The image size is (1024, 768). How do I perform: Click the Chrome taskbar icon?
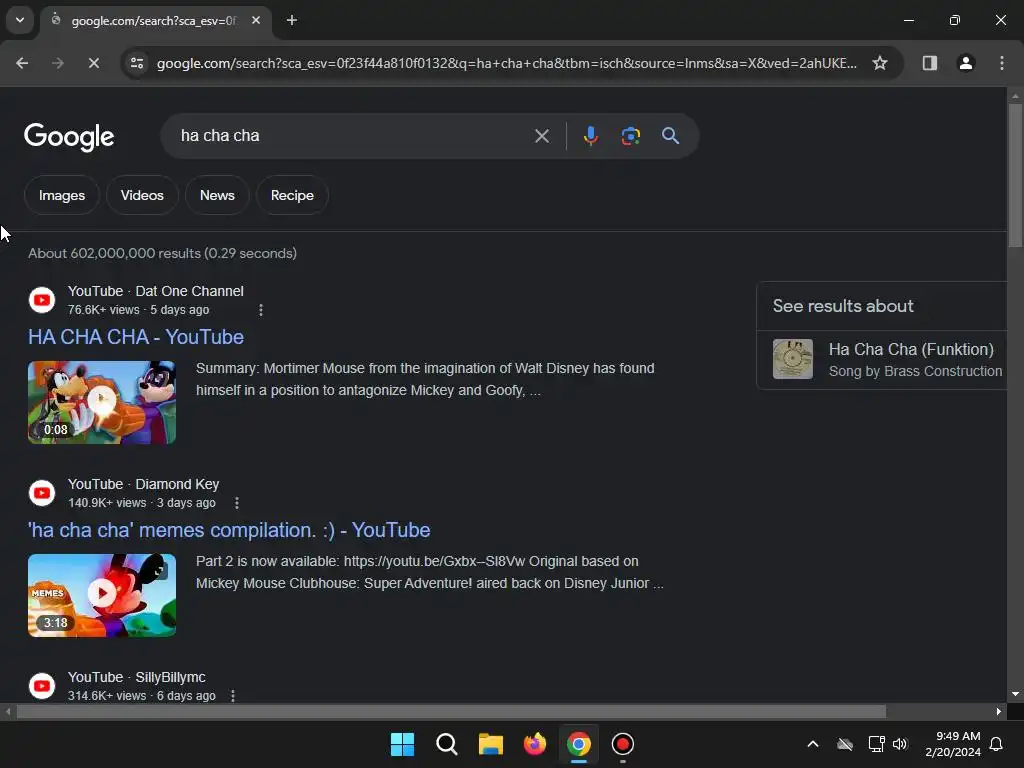[x=579, y=744]
